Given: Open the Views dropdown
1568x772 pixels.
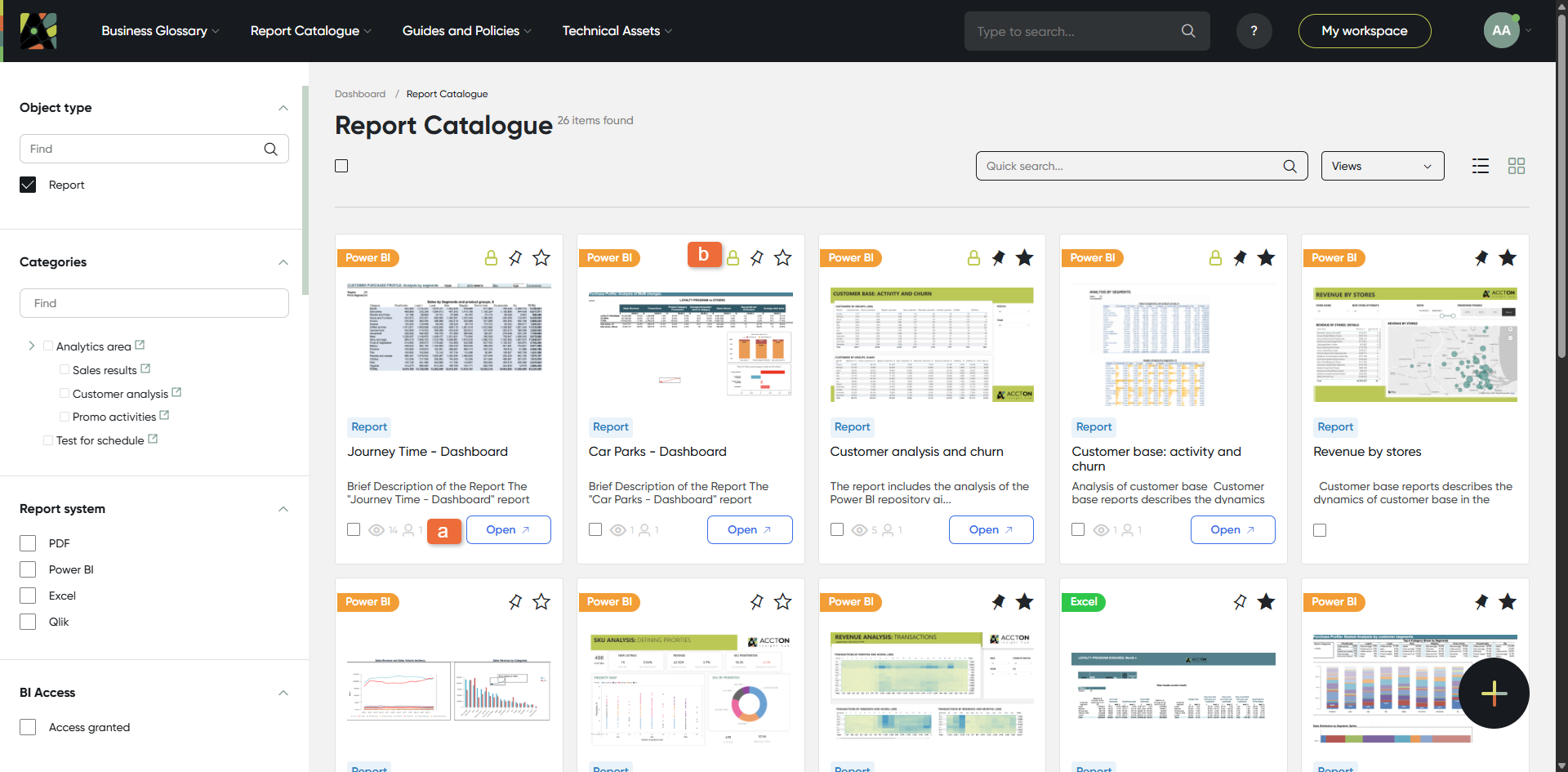Looking at the screenshot, I should coord(1382,166).
